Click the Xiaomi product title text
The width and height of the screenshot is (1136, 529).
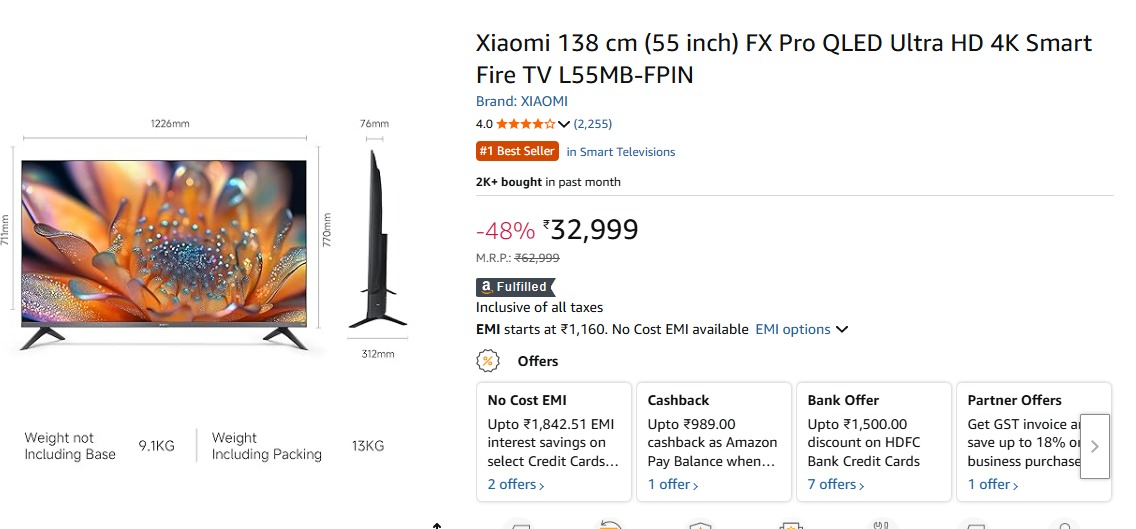pos(784,59)
